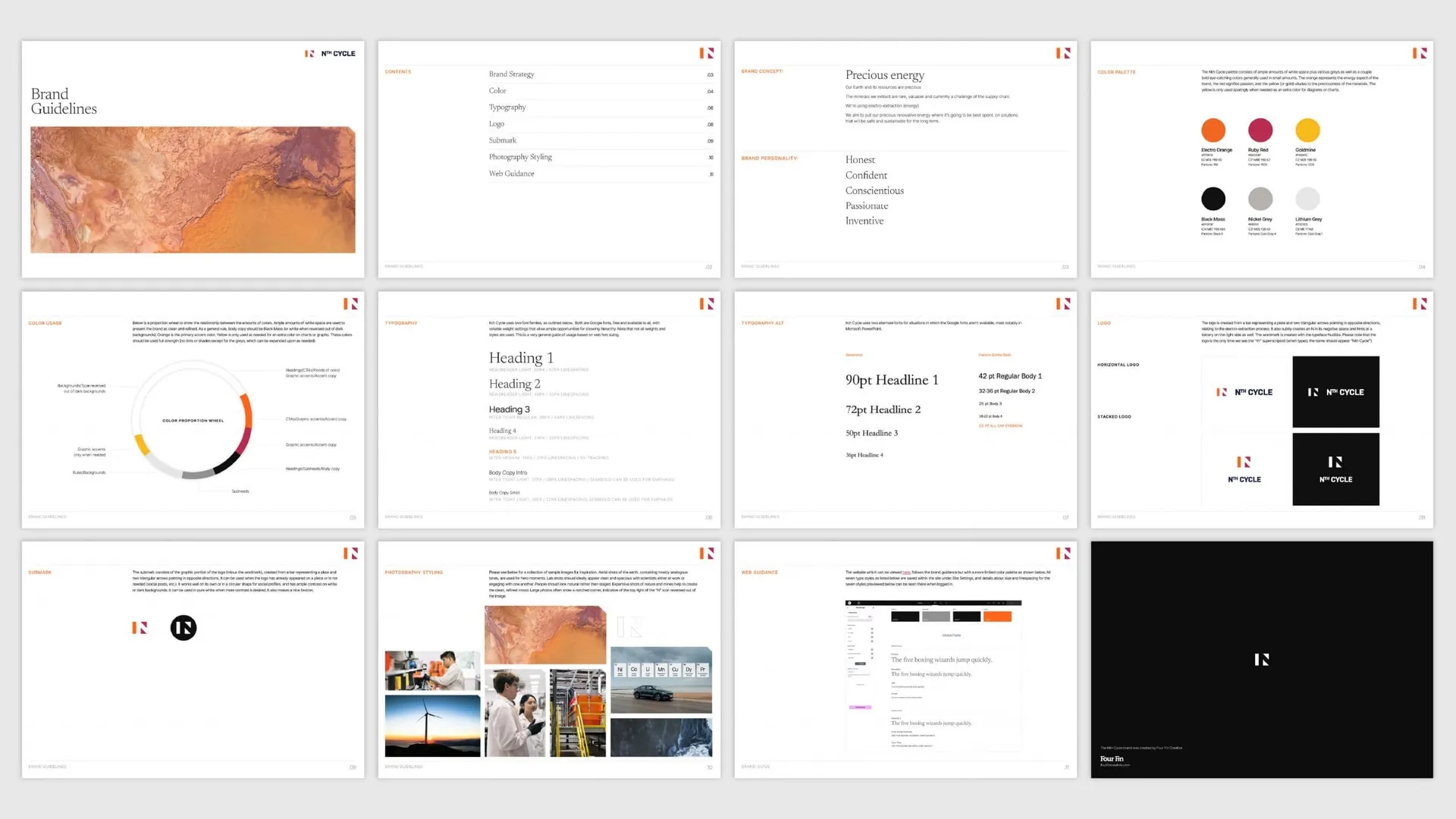Pick the Goldmine yellow color swatch
Viewport: 1456px width, 819px height.
1307,130
